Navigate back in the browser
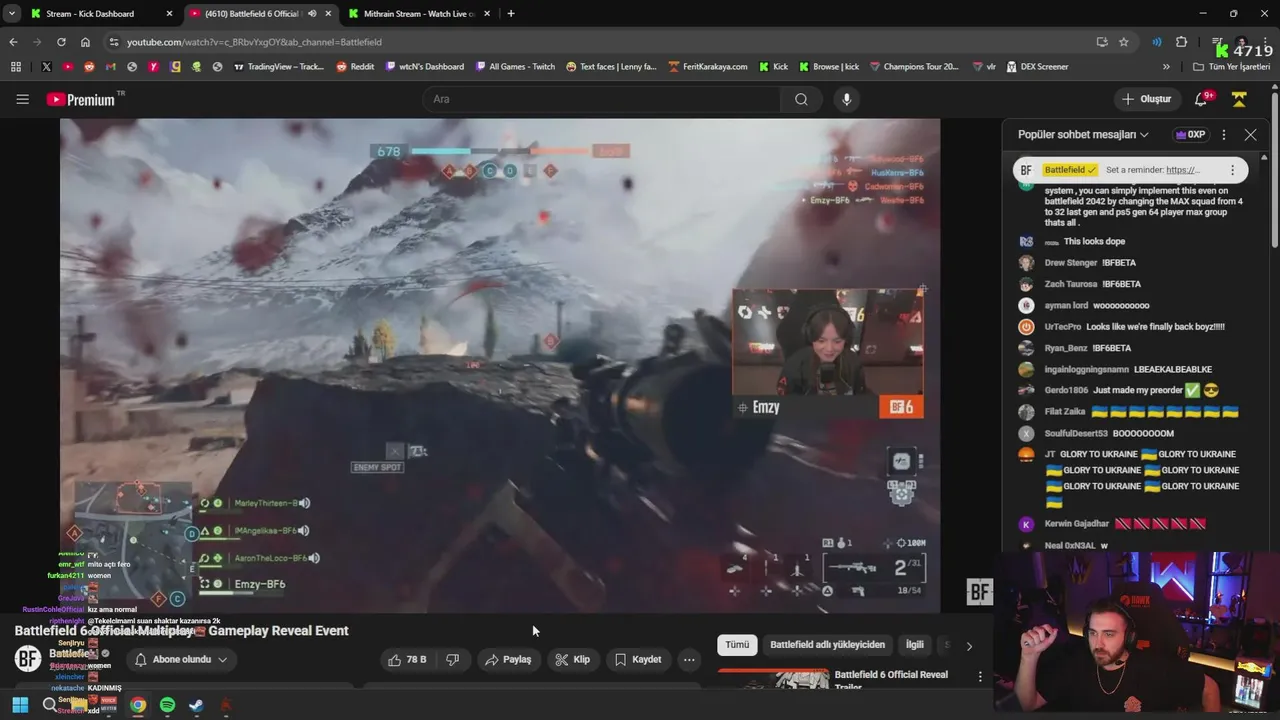Screen dimensions: 1280x720 (13, 42)
